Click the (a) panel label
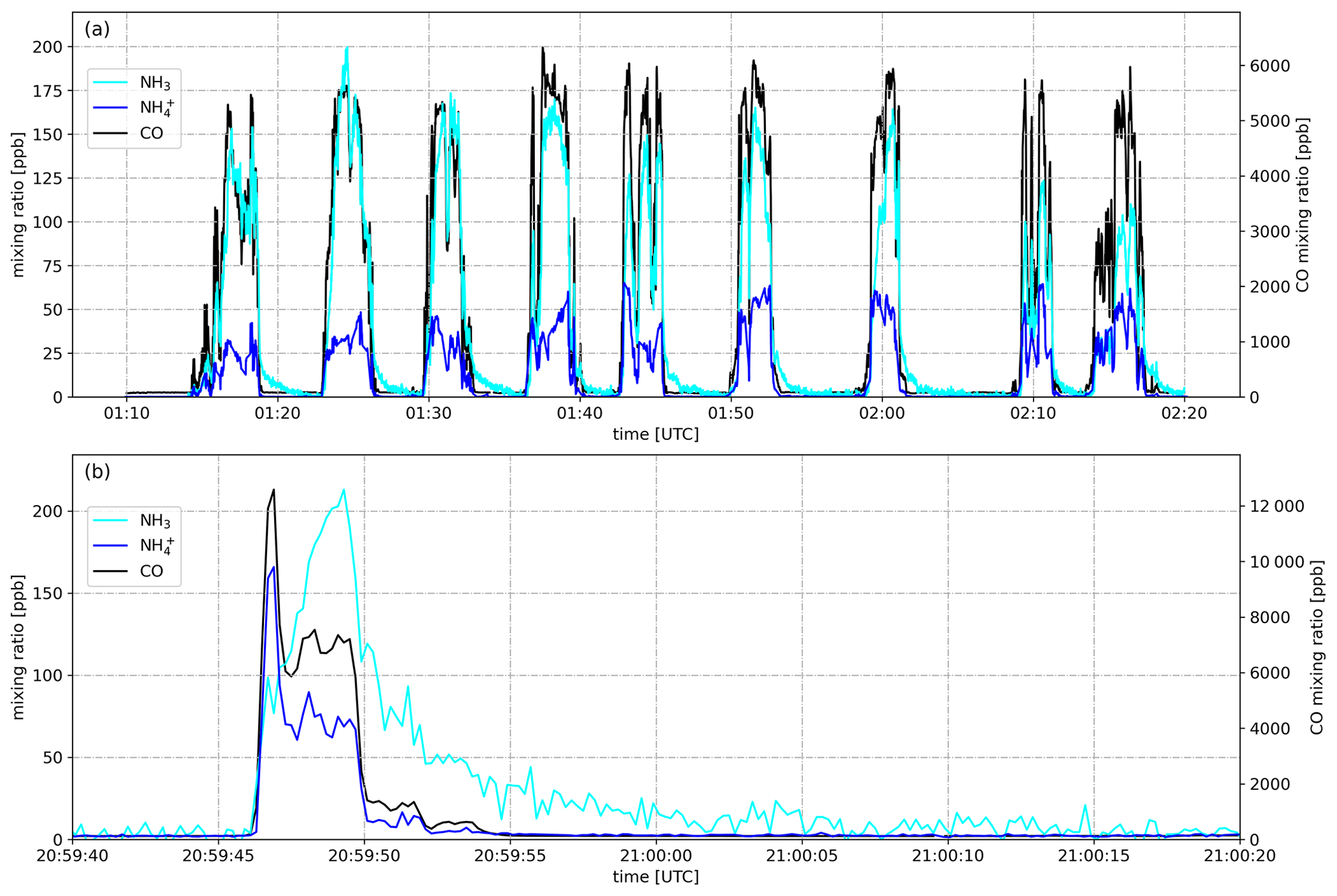1337x896 pixels. tap(97, 29)
